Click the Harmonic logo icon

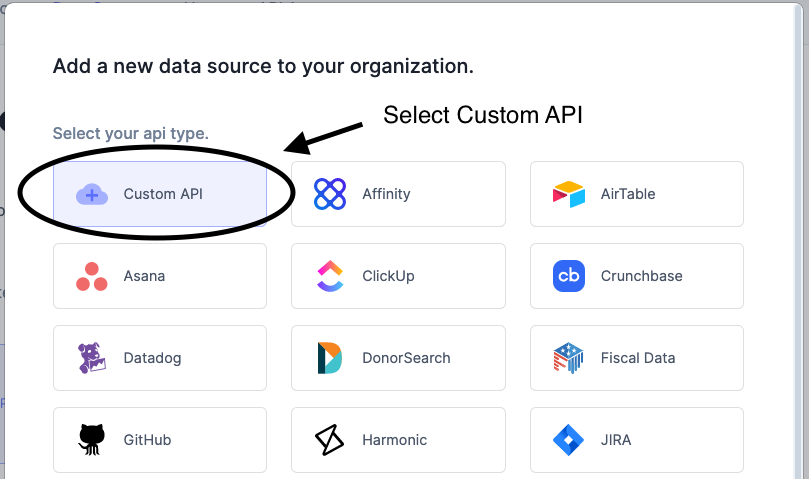tap(329, 440)
